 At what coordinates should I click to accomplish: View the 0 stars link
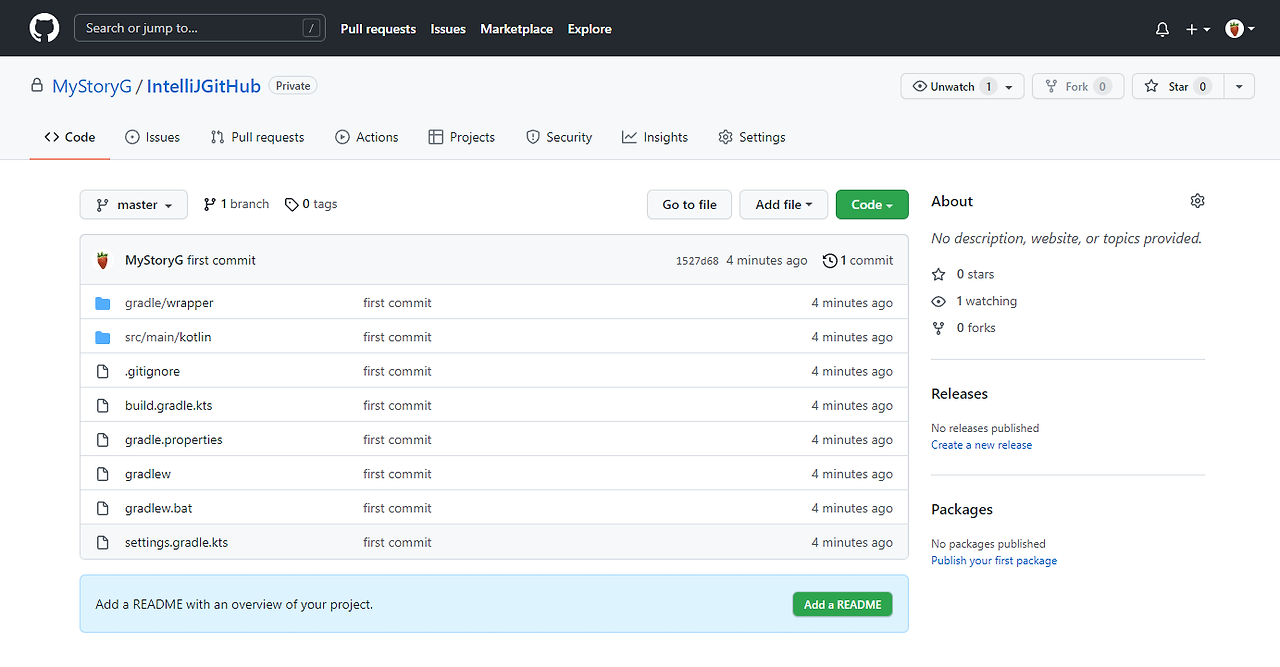pos(964,274)
